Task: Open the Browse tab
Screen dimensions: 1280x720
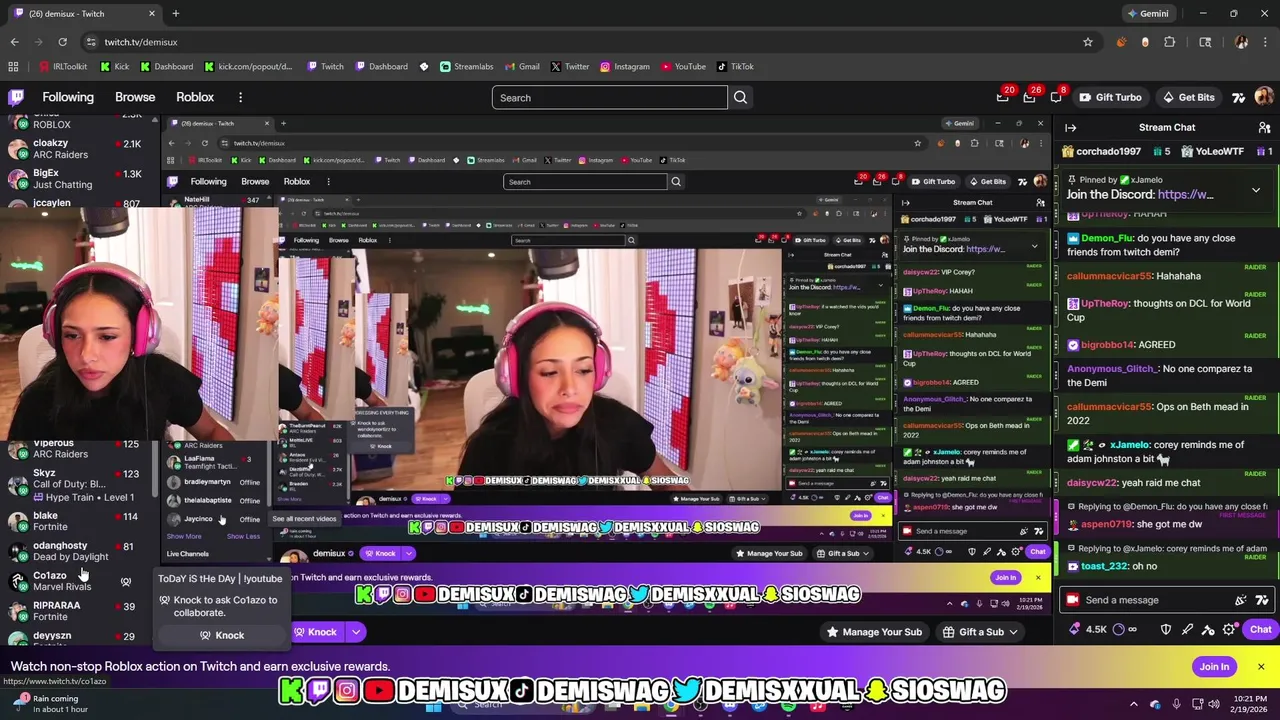Action: click(135, 97)
